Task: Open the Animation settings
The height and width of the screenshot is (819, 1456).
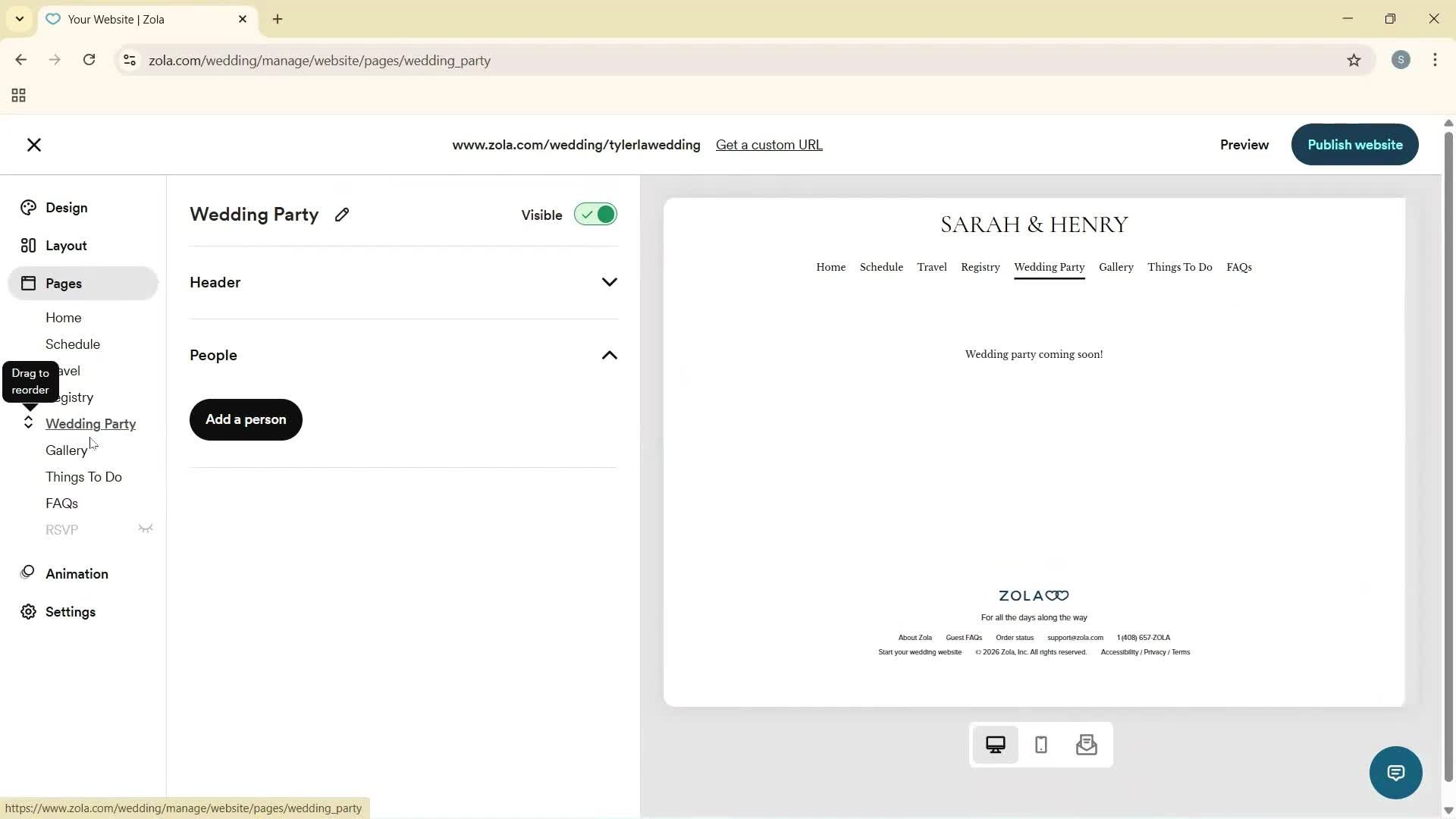Action: [x=77, y=573]
